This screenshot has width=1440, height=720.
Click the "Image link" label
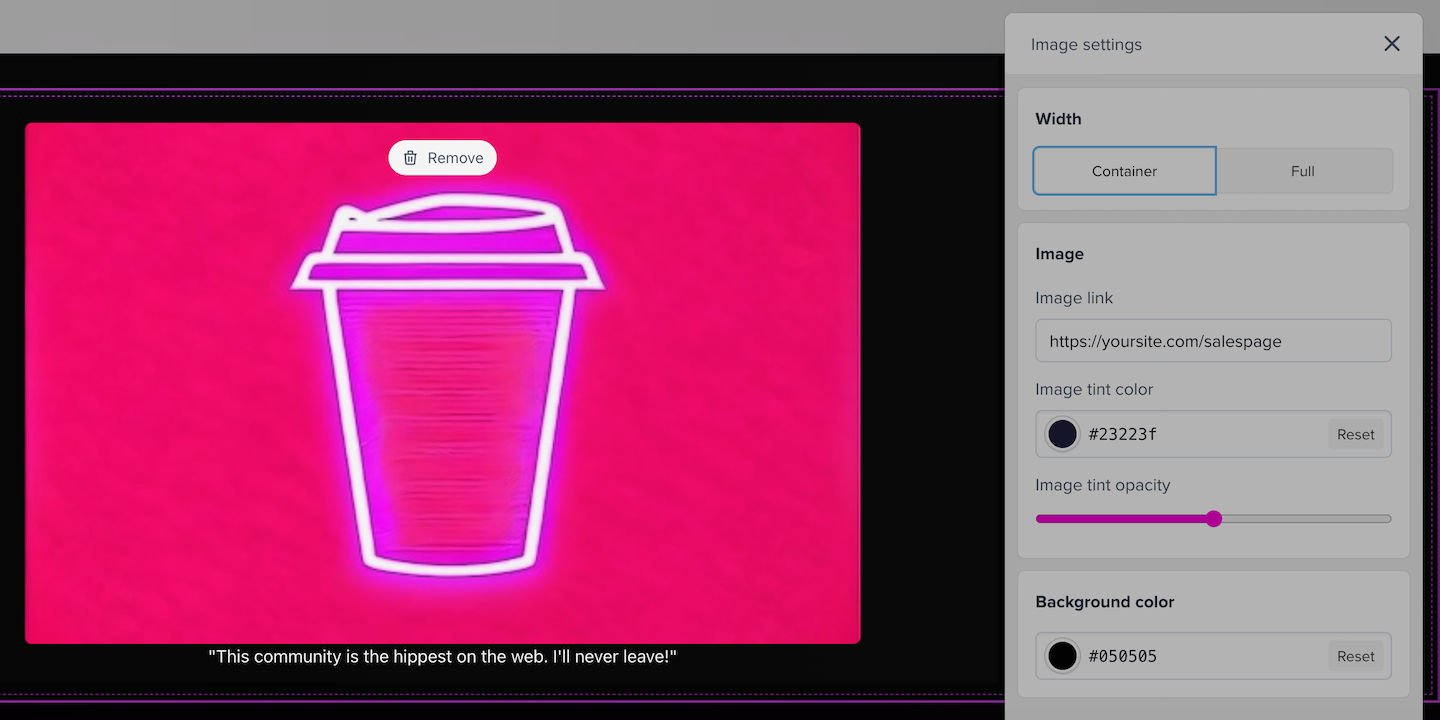[x=1074, y=298]
